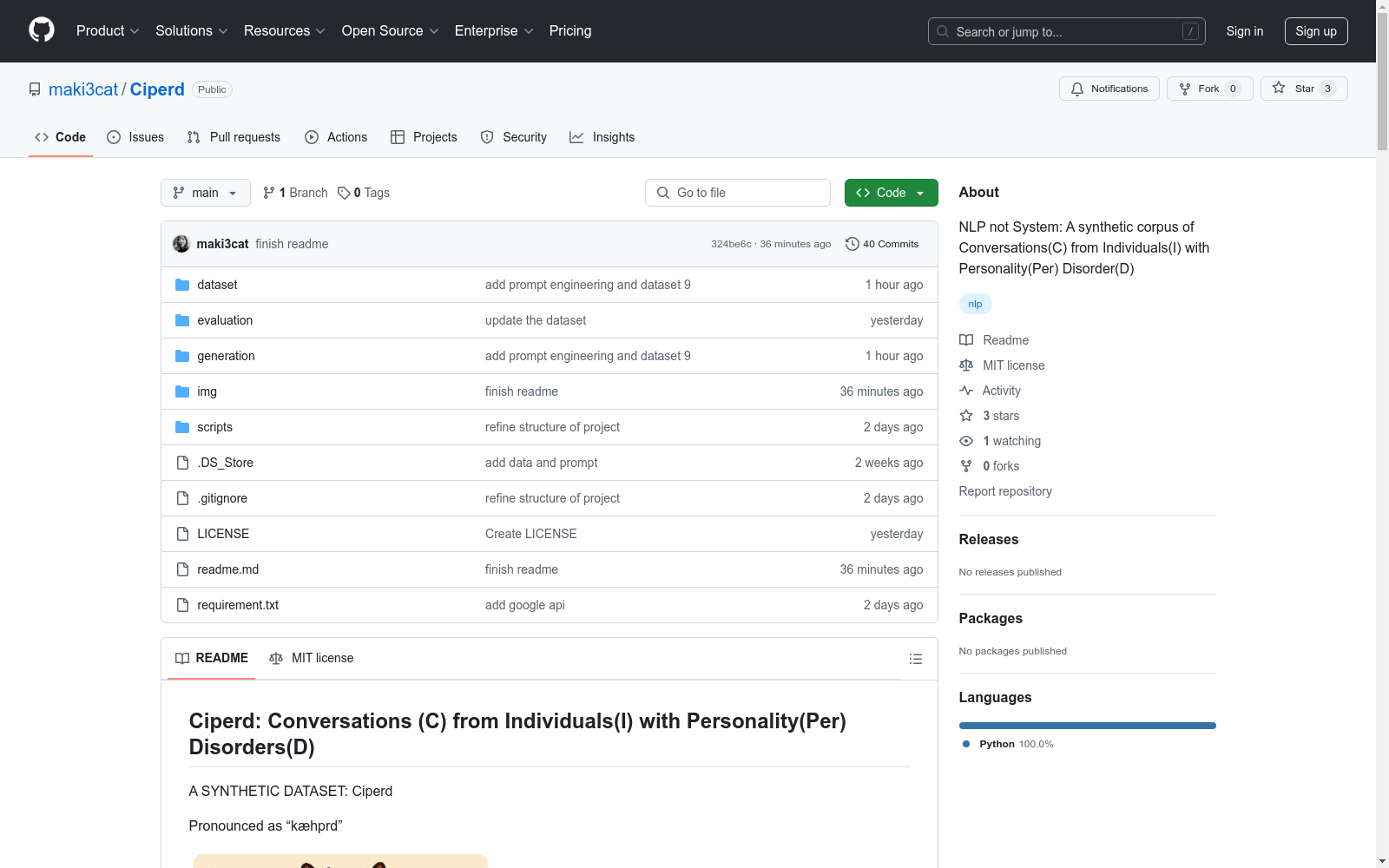Click the generation folder icon
Image resolution: width=1389 pixels, height=868 pixels.
click(182, 356)
